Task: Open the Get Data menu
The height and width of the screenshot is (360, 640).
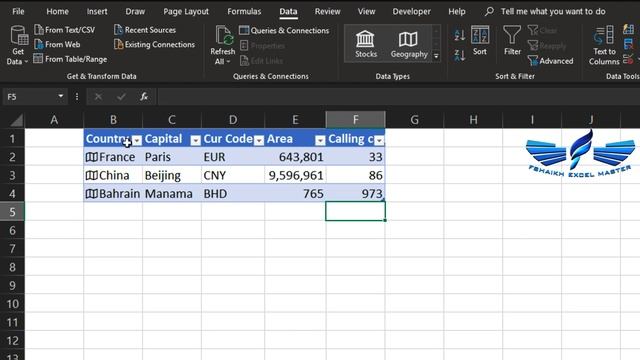Action: pyautogui.click(x=18, y=46)
